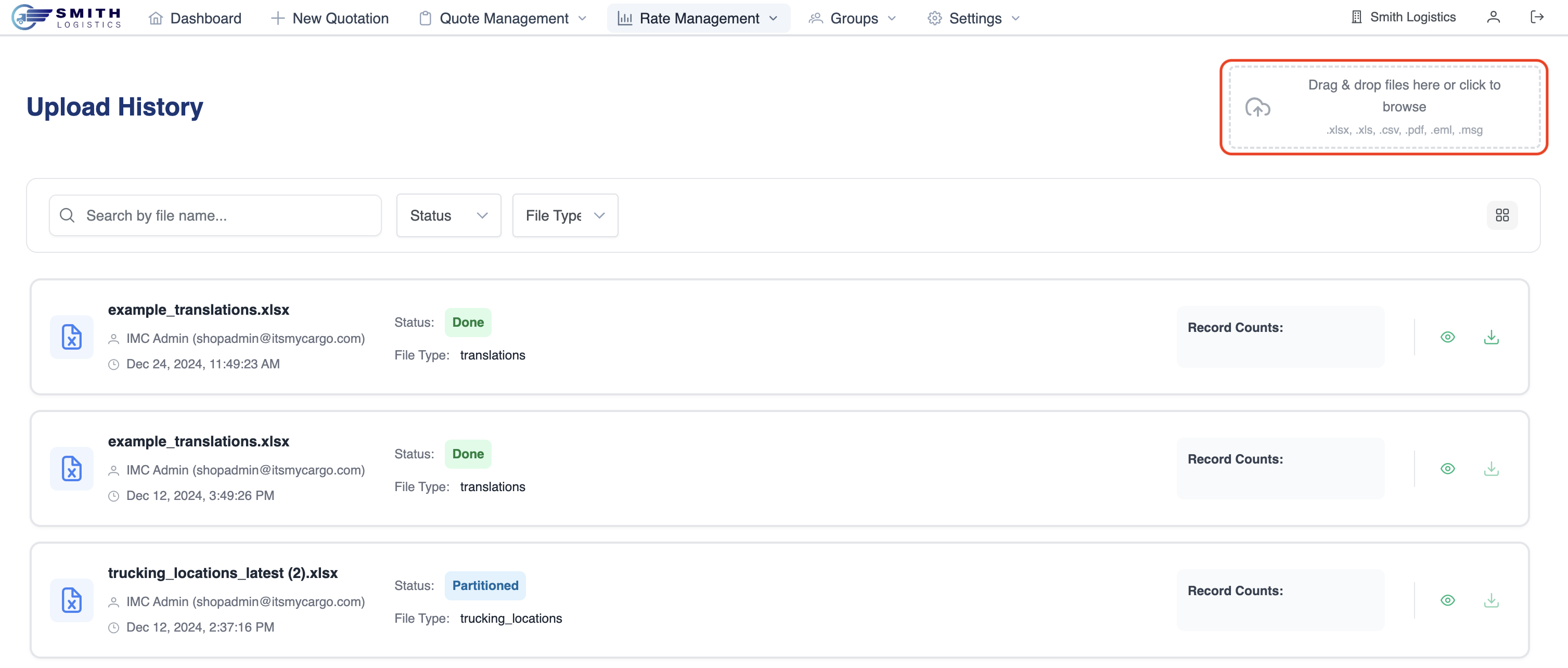1568x668 pixels.
Task: Click the Smith Logistics company link
Action: tap(1403, 17)
